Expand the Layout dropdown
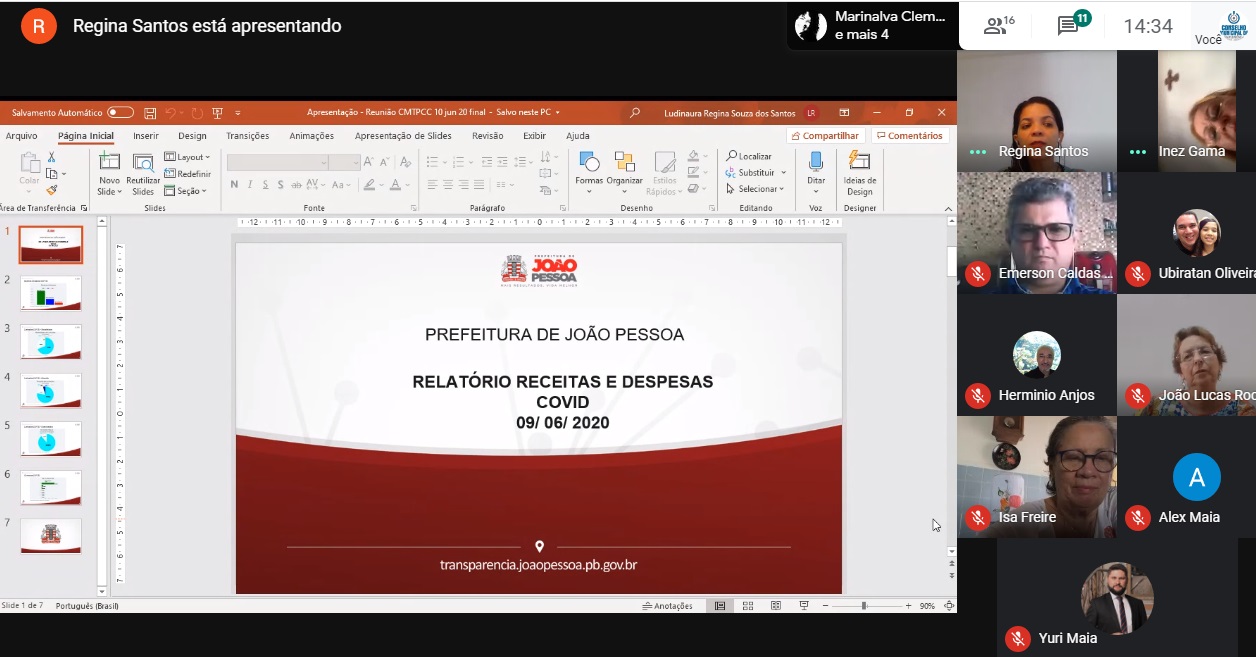Screen dimensions: 1256x657 click(x=188, y=157)
